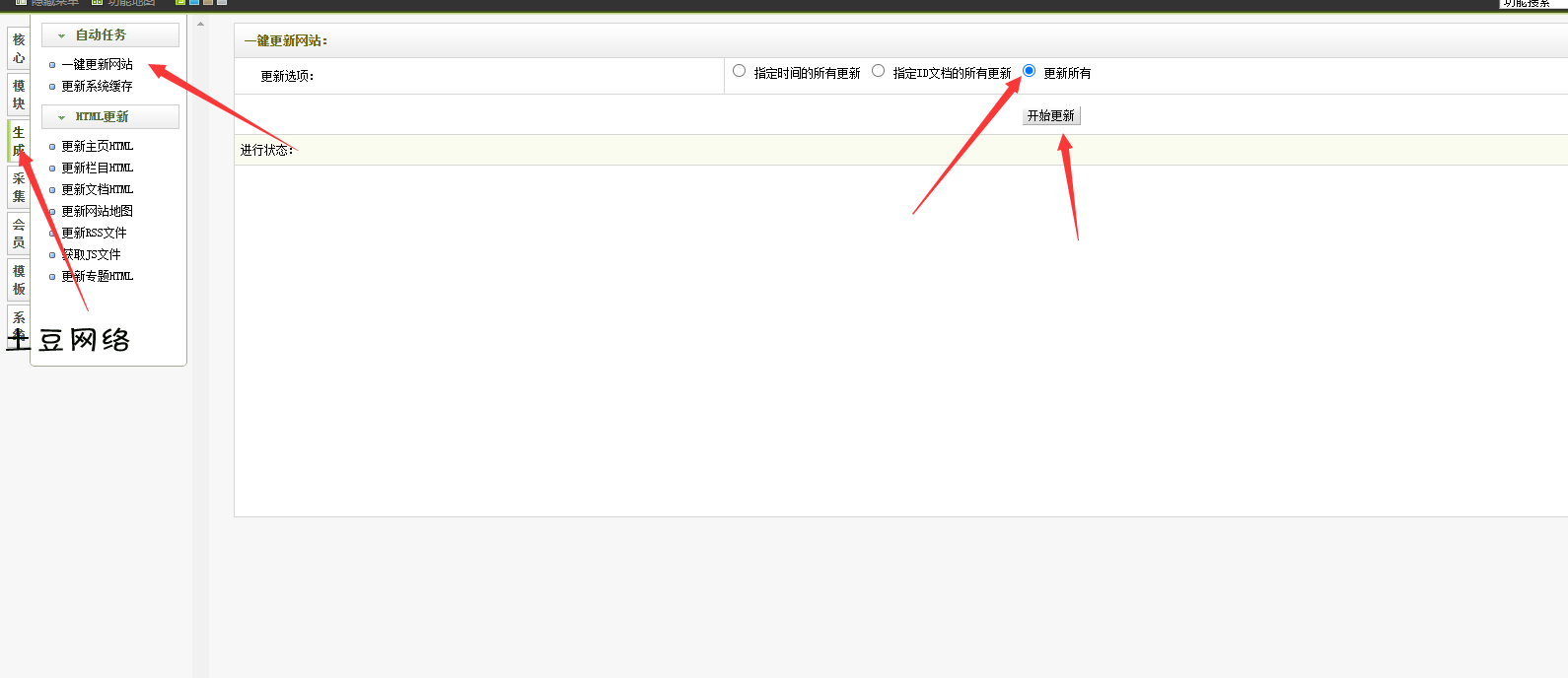The height and width of the screenshot is (678, 1568).
Task: Click the menu panel scroll-up arrow
Action: (x=200, y=25)
